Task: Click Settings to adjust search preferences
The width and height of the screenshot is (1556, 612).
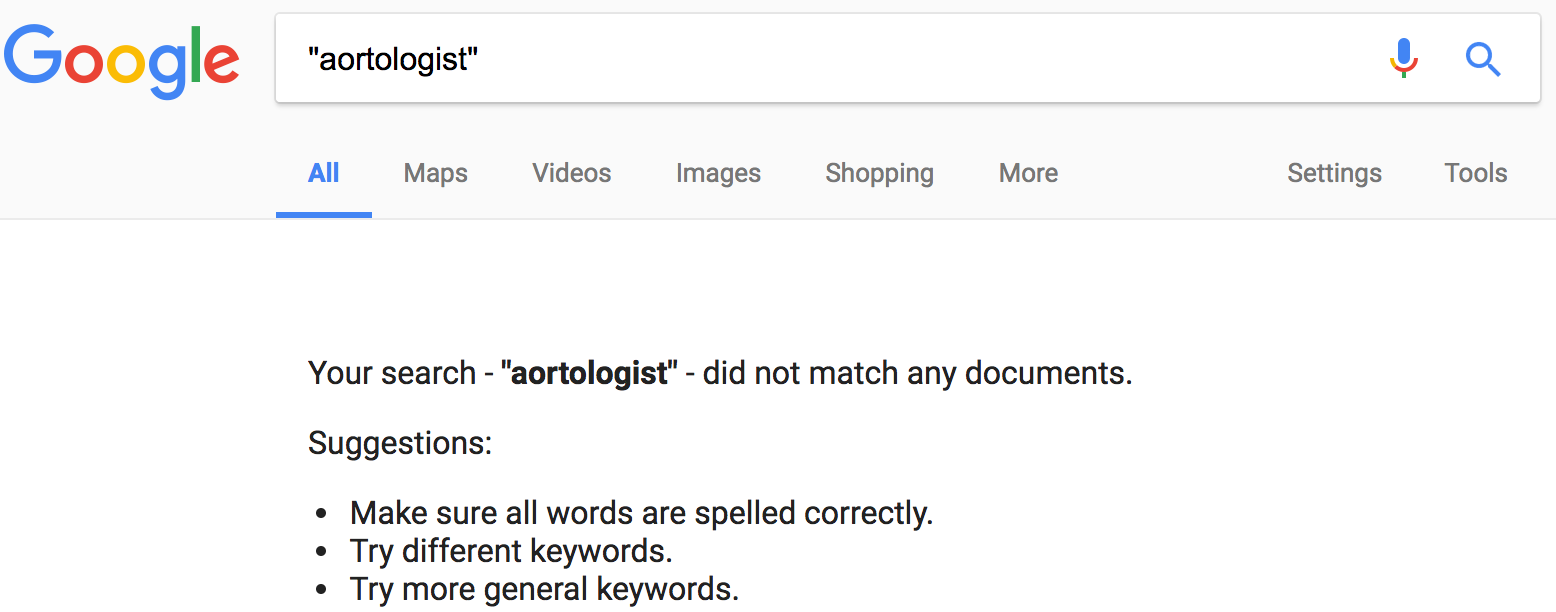Action: 1334,172
